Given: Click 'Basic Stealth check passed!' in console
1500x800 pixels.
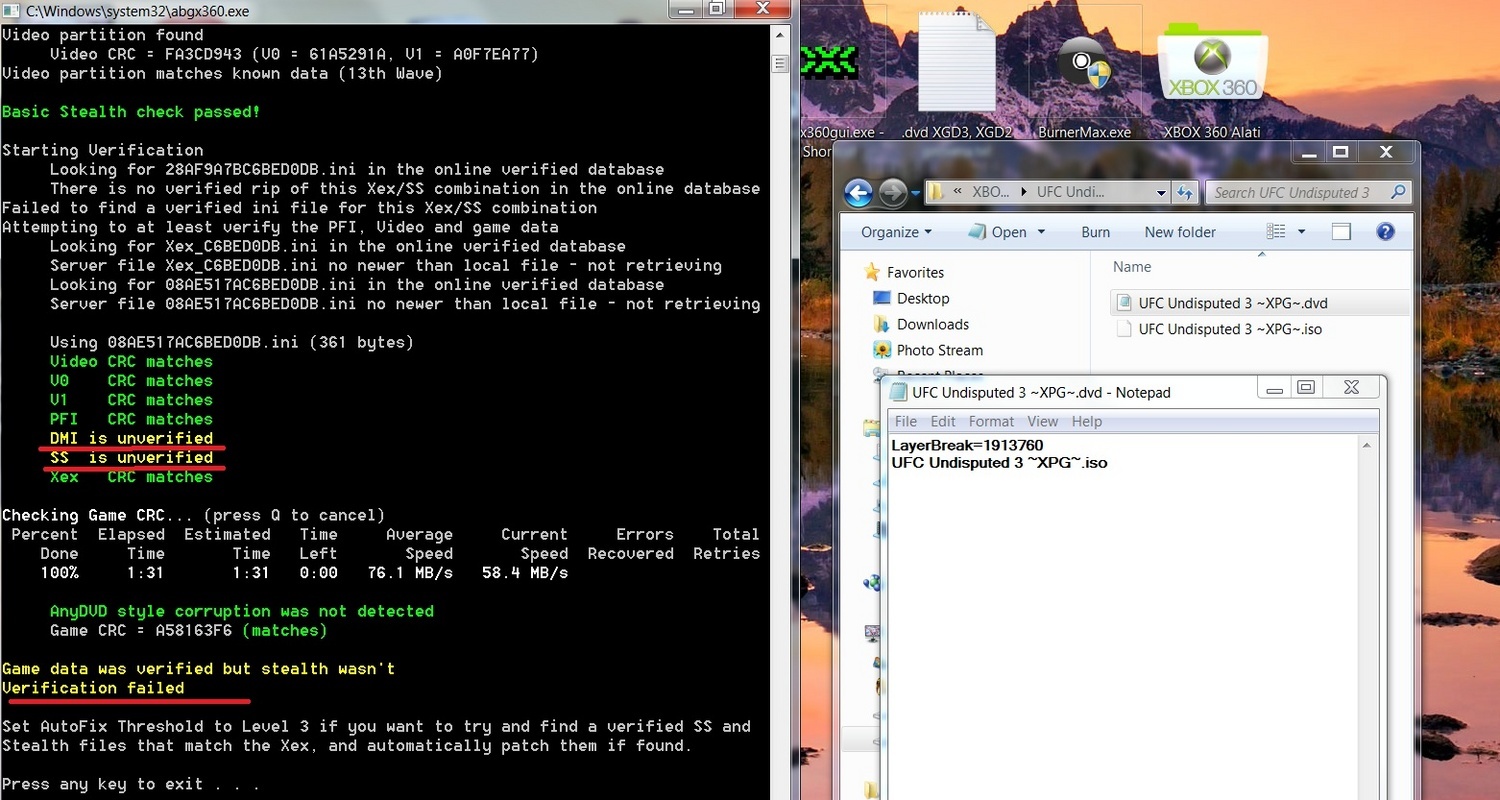Looking at the screenshot, I should pyautogui.click(x=131, y=111).
